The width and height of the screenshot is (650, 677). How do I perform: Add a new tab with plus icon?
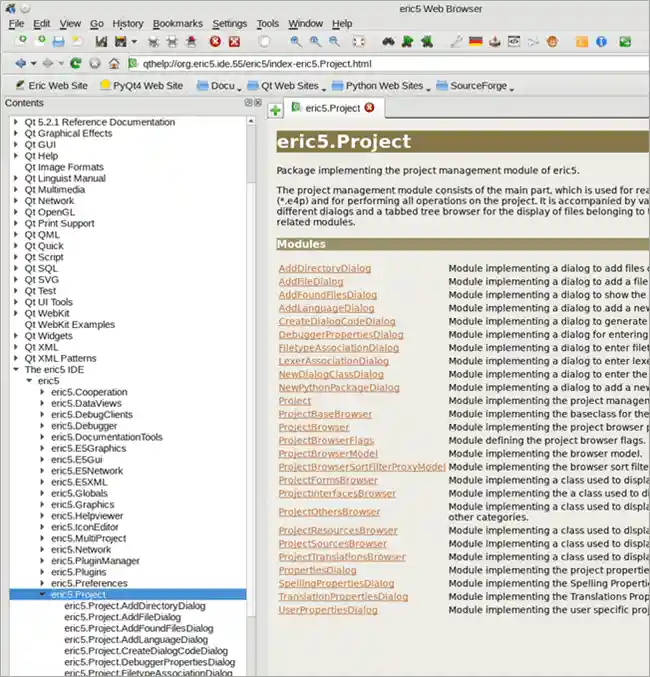click(274, 108)
